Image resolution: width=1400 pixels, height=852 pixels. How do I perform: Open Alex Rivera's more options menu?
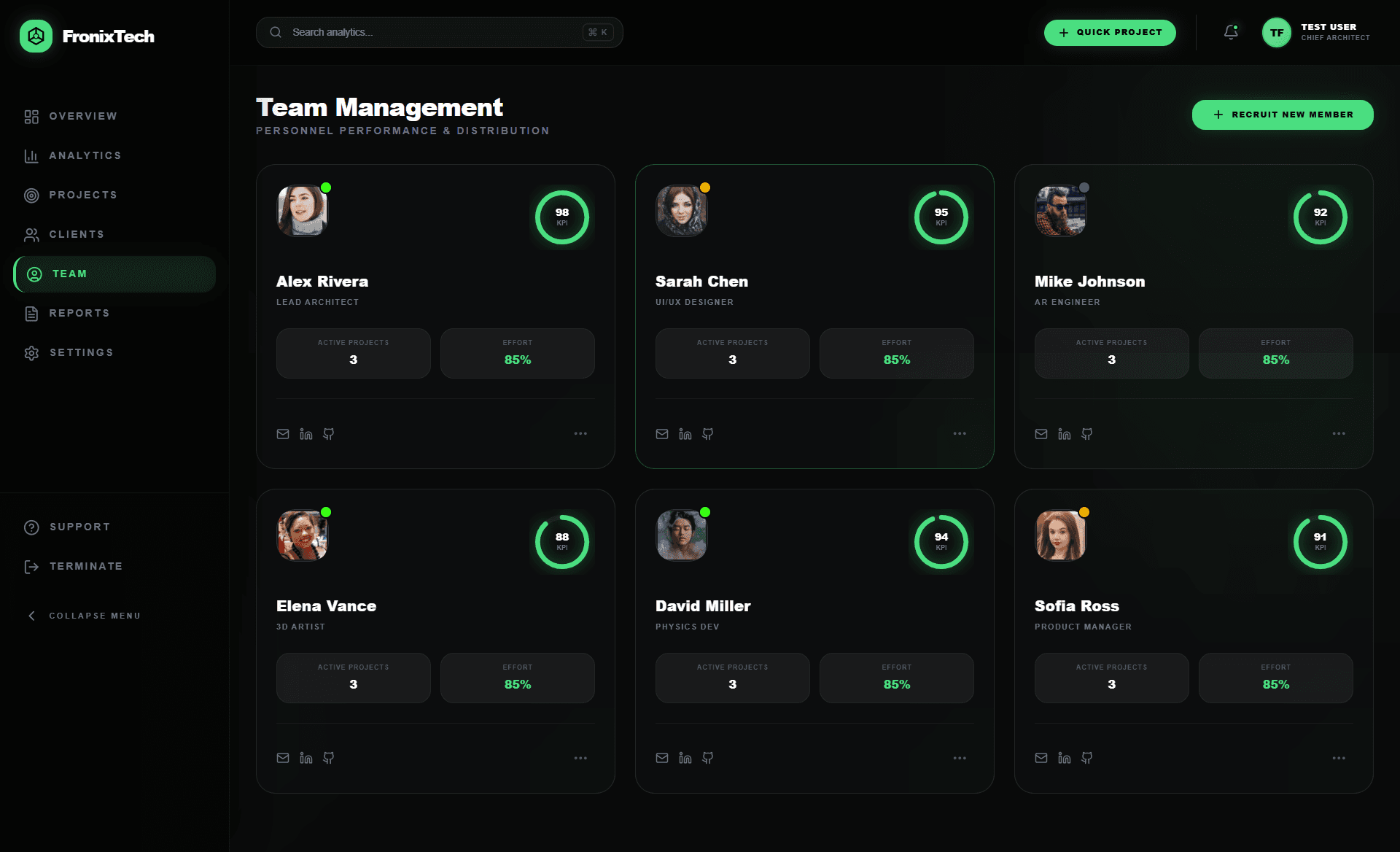(x=580, y=434)
